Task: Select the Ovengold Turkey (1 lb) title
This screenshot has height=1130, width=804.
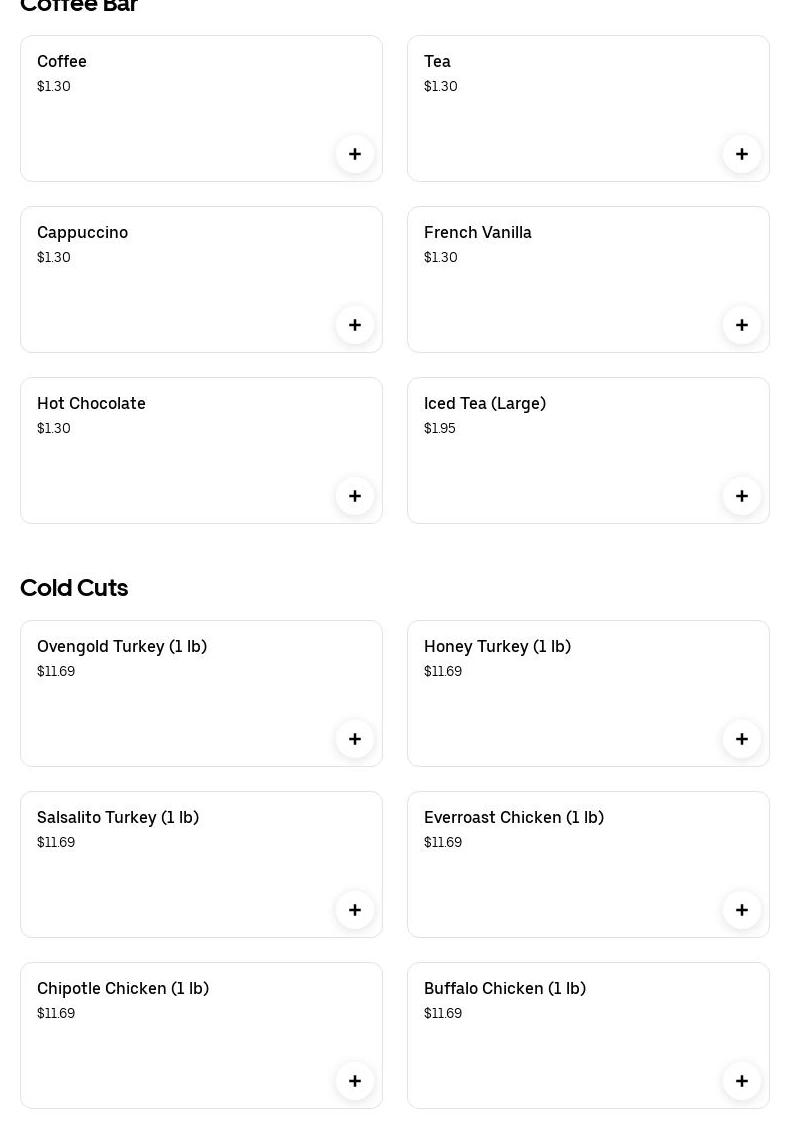Action: click(x=122, y=647)
